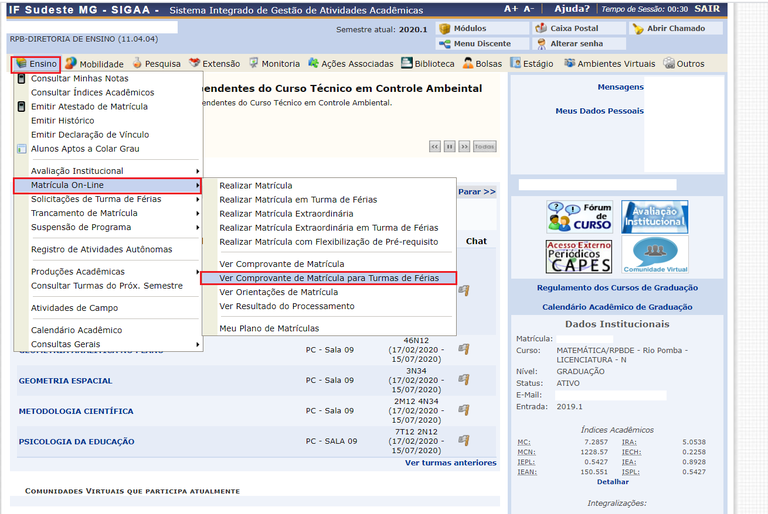The image size is (768, 514).
Task: Click the Ver turmas anteriores link
Action: point(450,463)
